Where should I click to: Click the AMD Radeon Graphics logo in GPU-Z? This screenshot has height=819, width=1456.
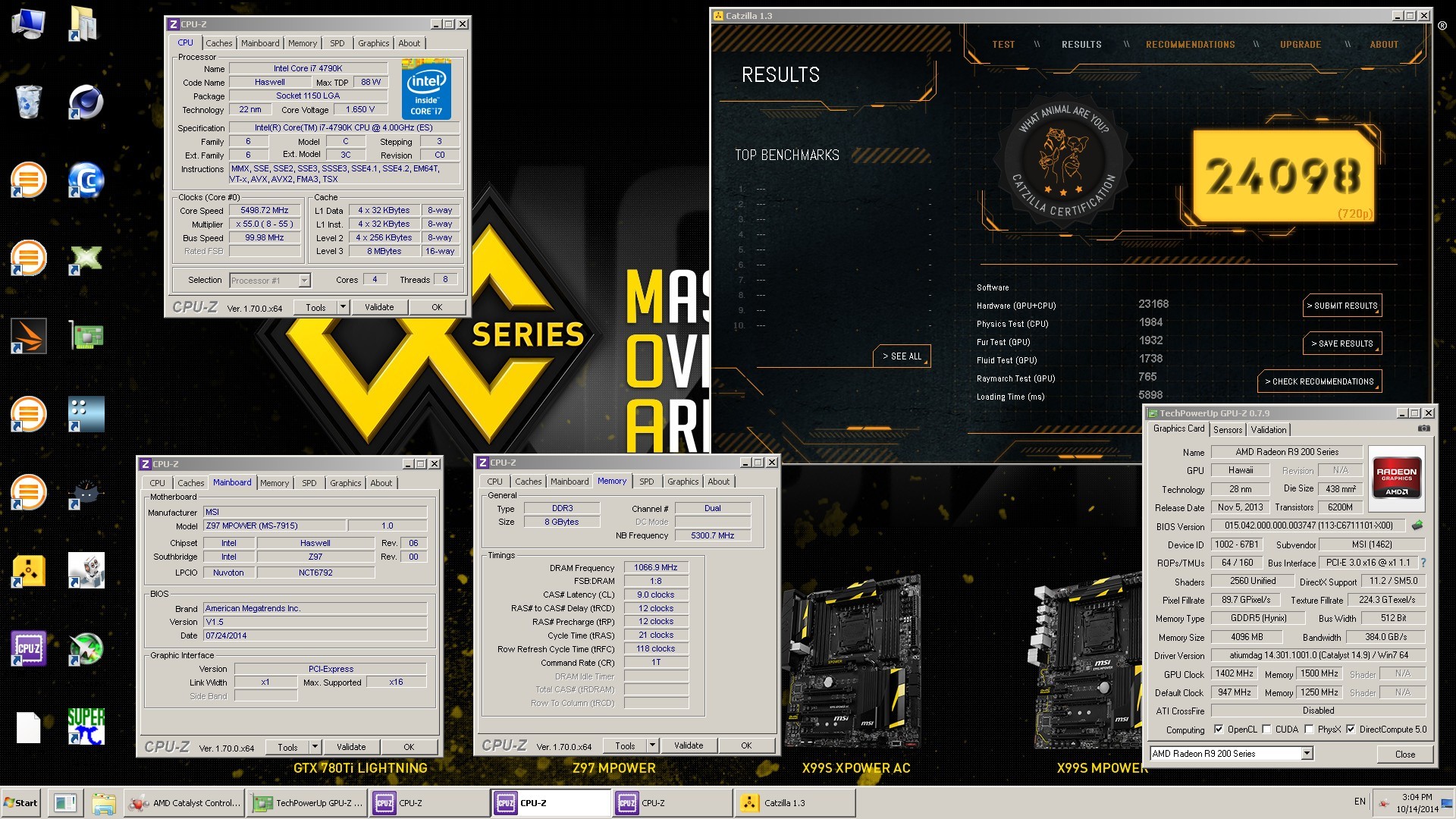1396,477
